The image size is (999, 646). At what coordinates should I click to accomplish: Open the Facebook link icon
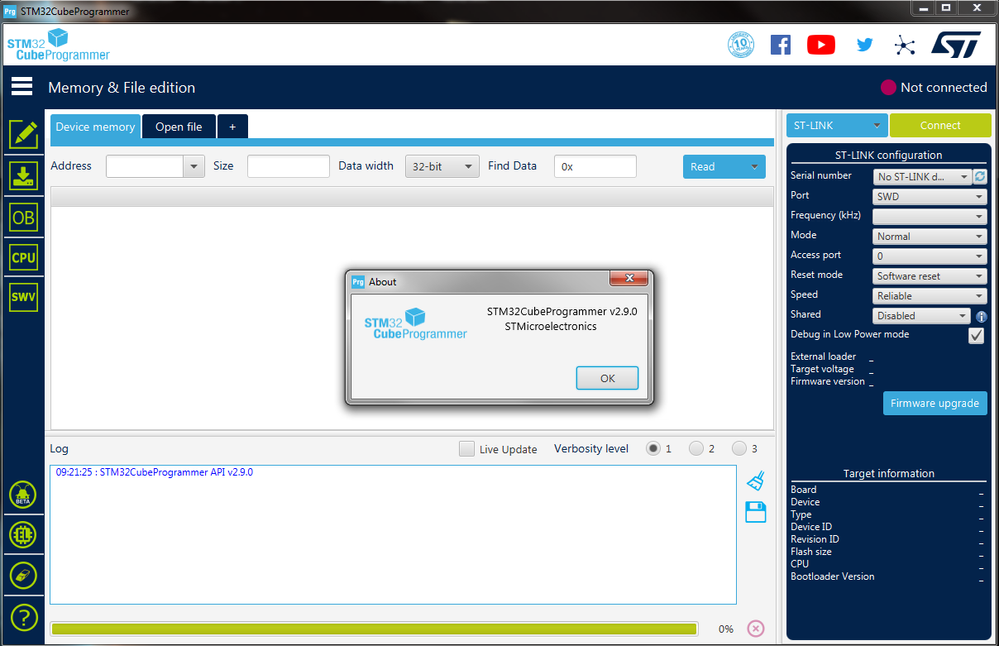click(x=780, y=45)
